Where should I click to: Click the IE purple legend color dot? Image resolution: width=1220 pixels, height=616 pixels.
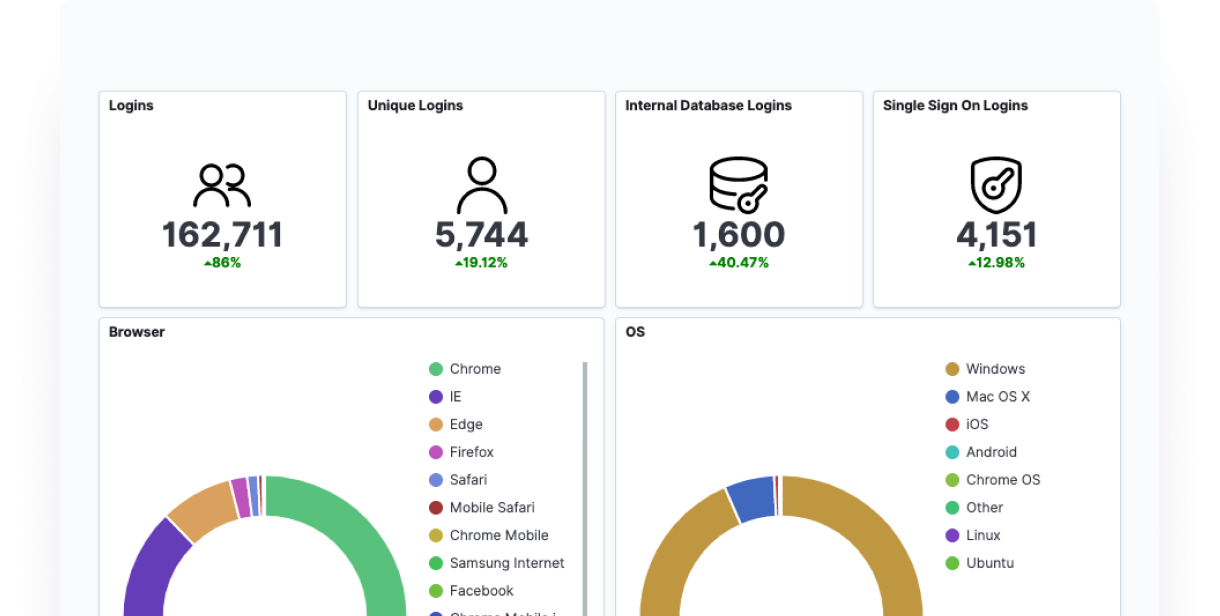(436, 397)
